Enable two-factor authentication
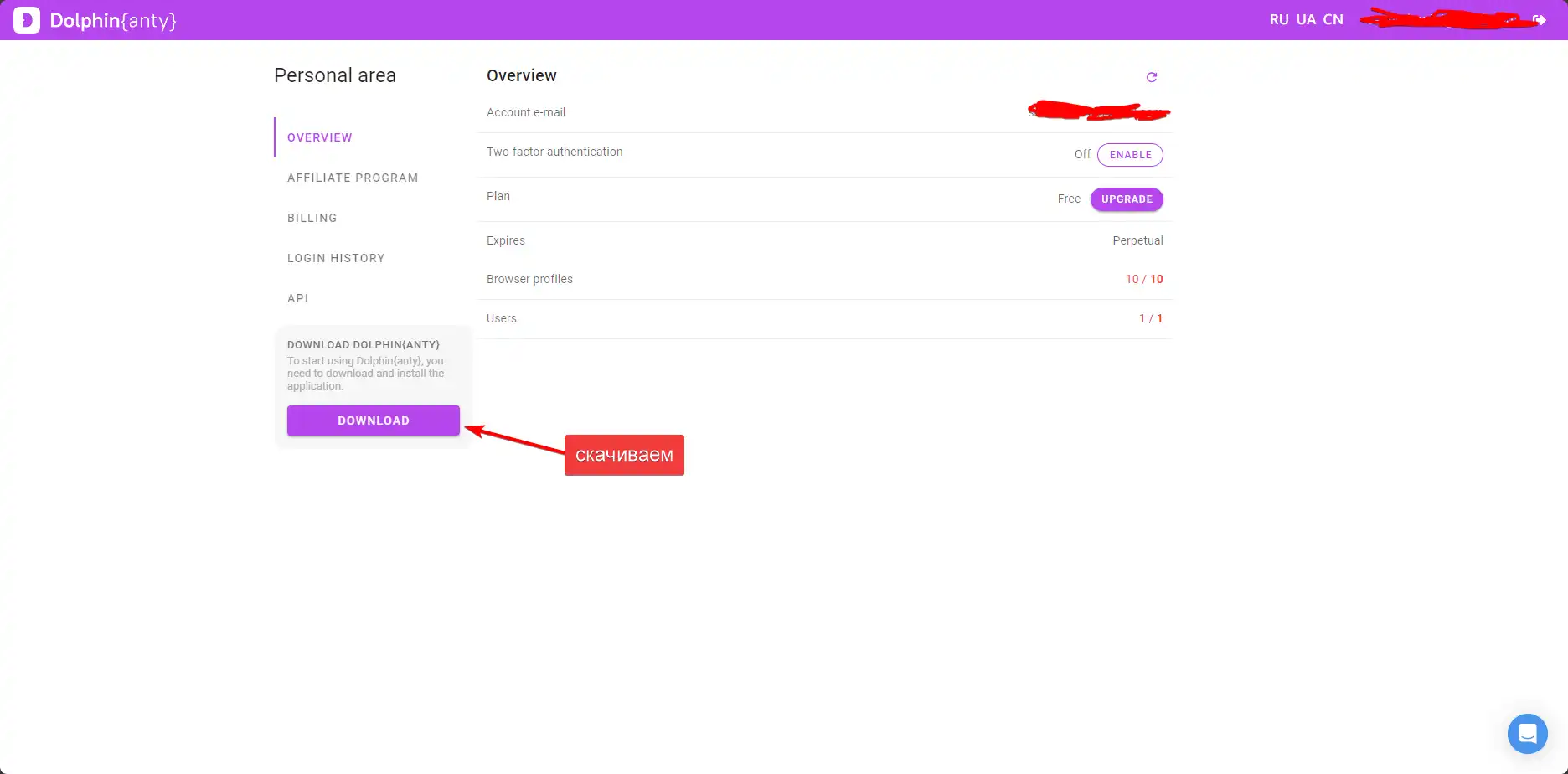The height and width of the screenshot is (774, 1568). point(1130,155)
